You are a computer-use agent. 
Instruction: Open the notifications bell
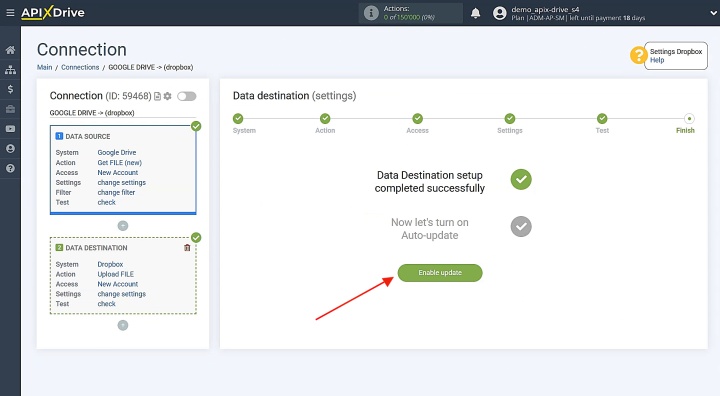pyautogui.click(x=476, y=13)
